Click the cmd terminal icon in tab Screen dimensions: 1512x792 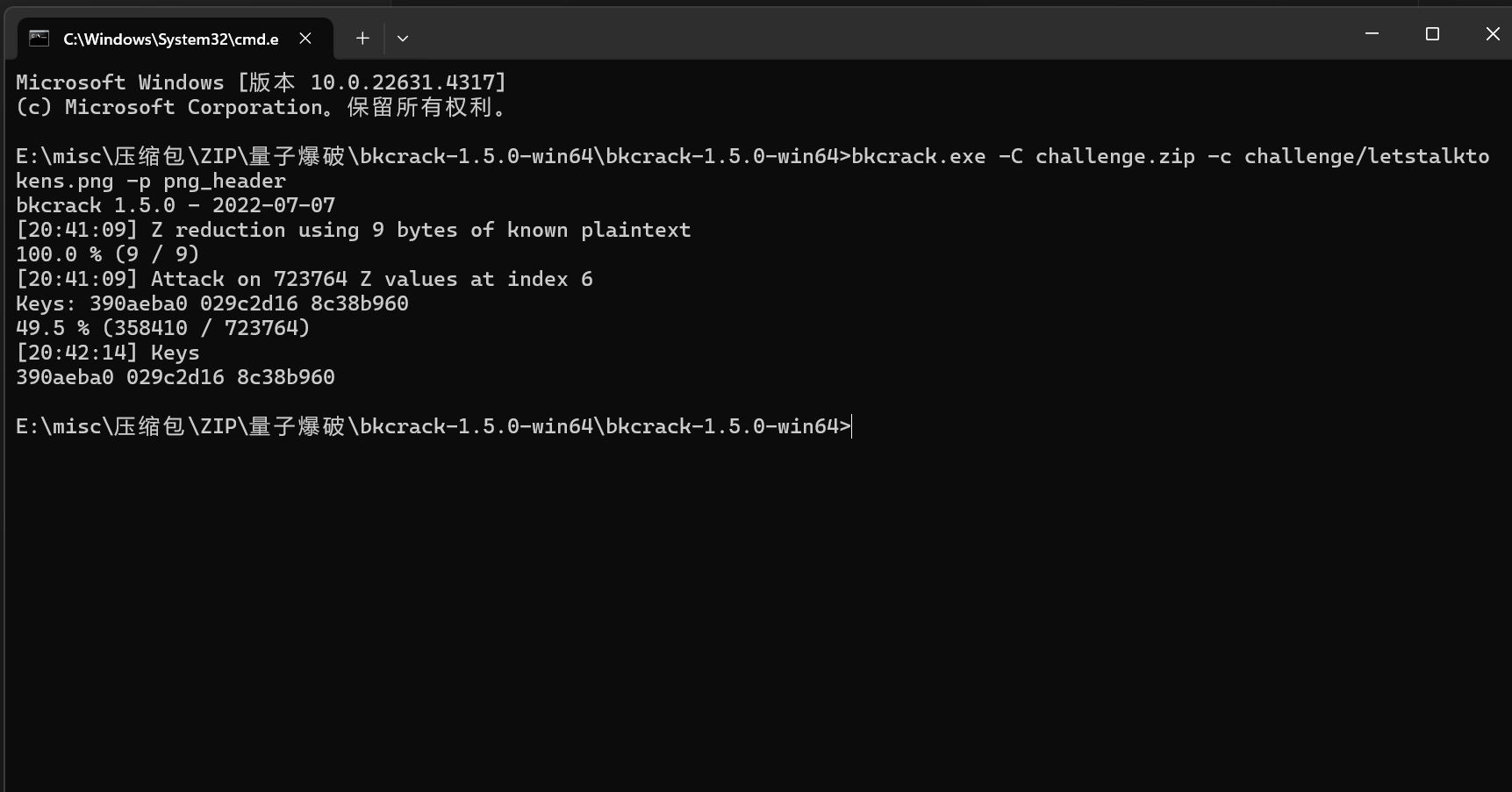[39, 38]
